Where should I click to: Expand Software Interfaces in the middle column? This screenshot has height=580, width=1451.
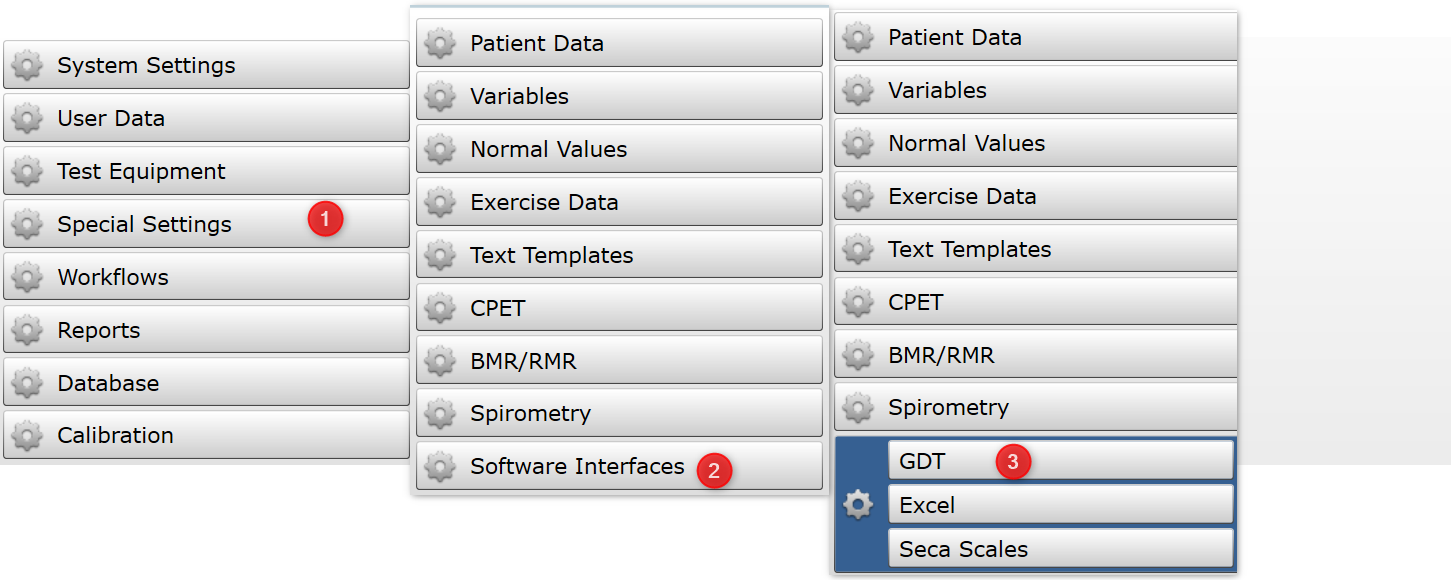click(619, 466)
